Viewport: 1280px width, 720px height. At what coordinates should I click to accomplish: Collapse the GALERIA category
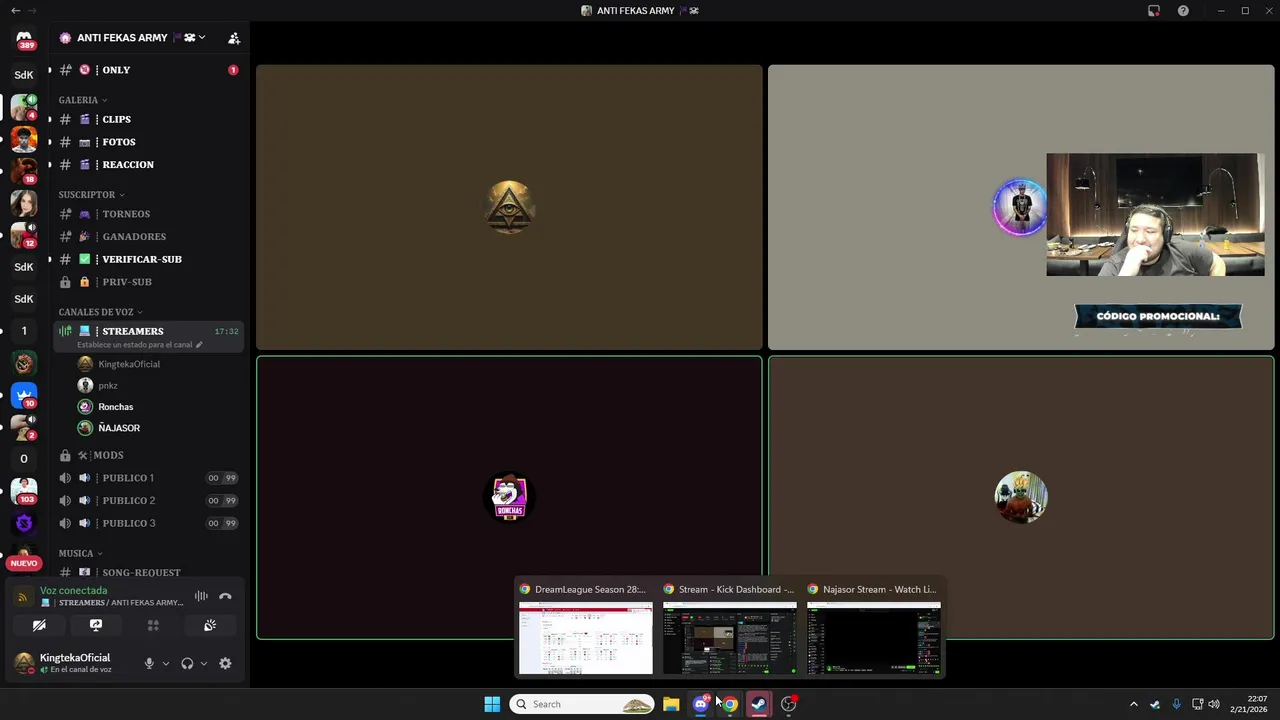[83, 100]
